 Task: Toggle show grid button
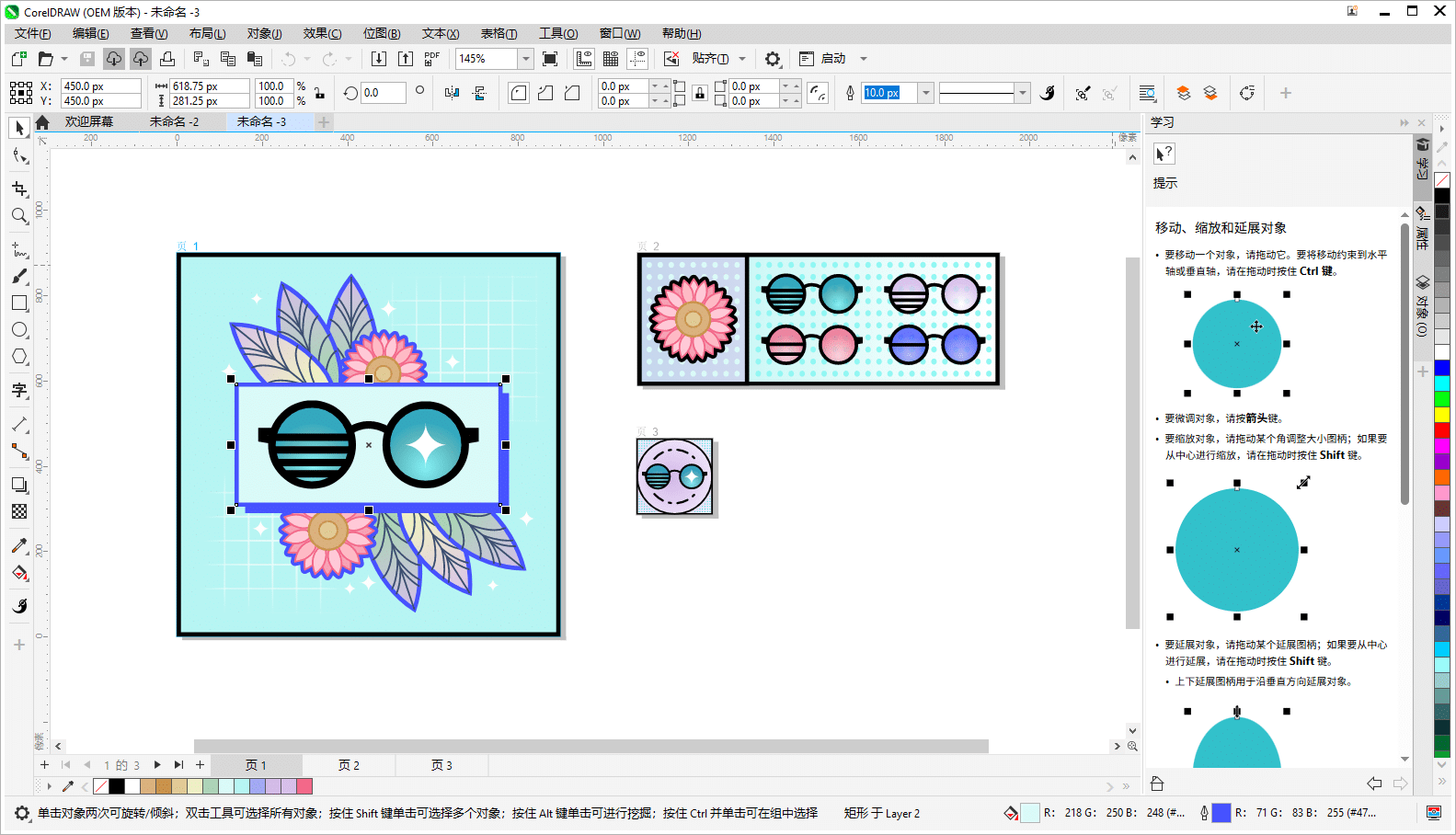(x=610, y=59)
